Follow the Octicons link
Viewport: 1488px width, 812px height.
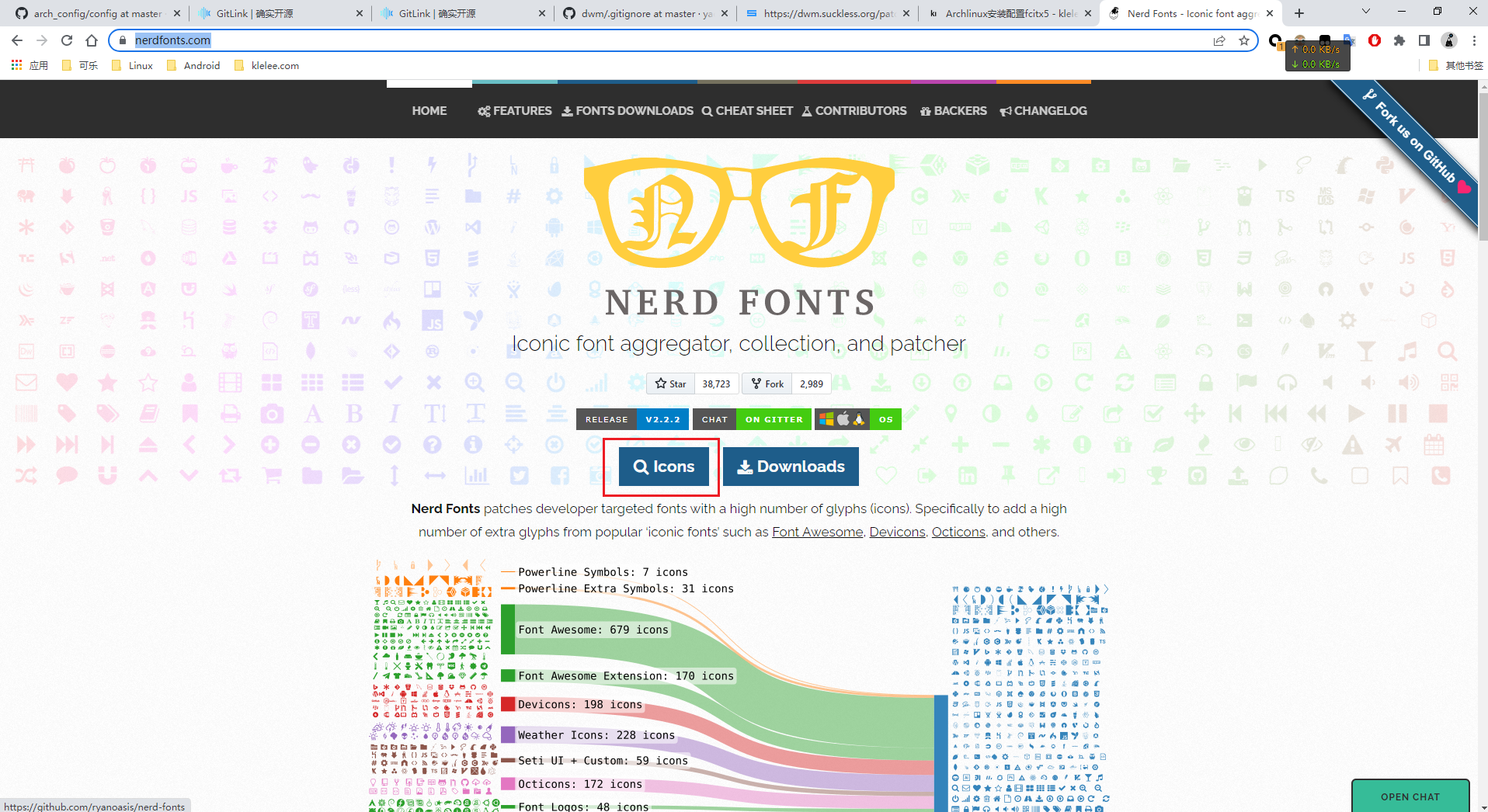click(958, 532)
